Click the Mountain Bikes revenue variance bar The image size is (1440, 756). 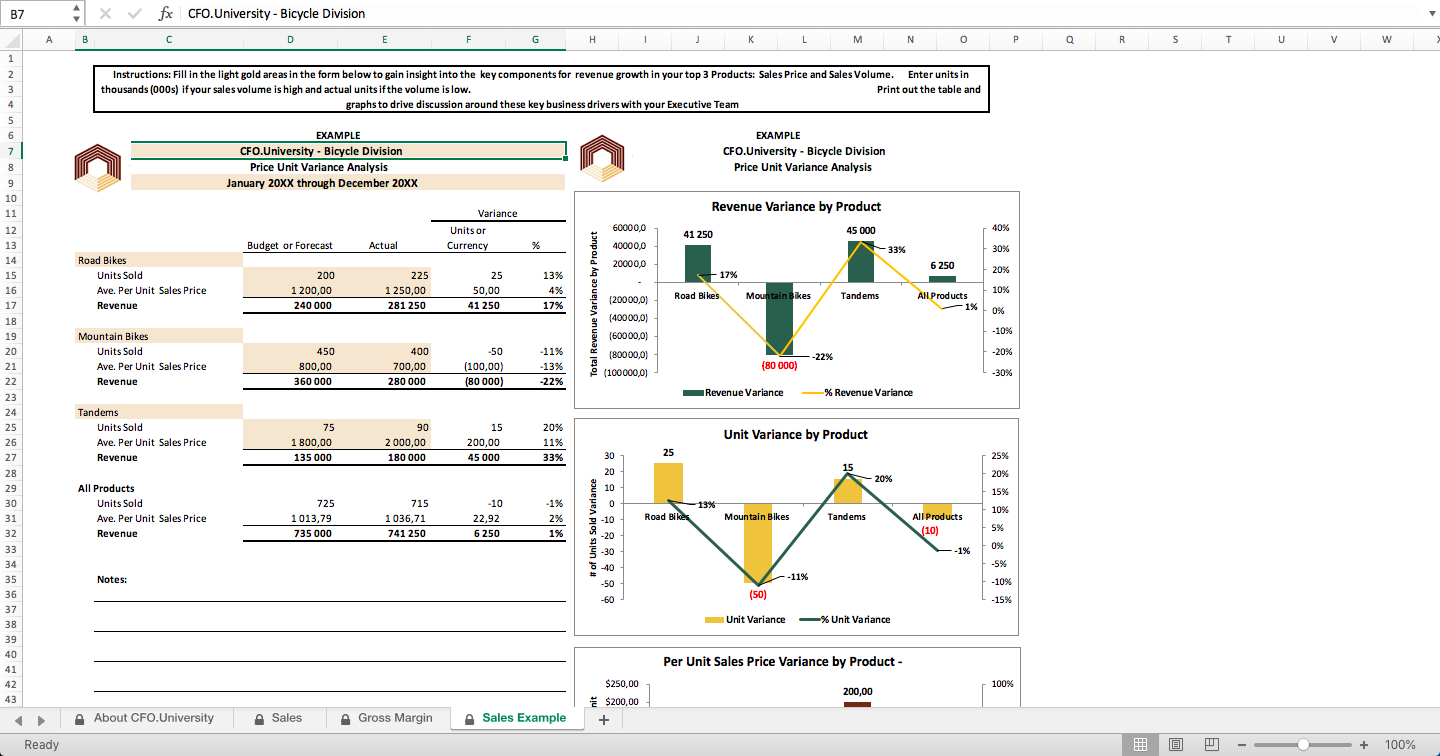click(x=779, y=319)
